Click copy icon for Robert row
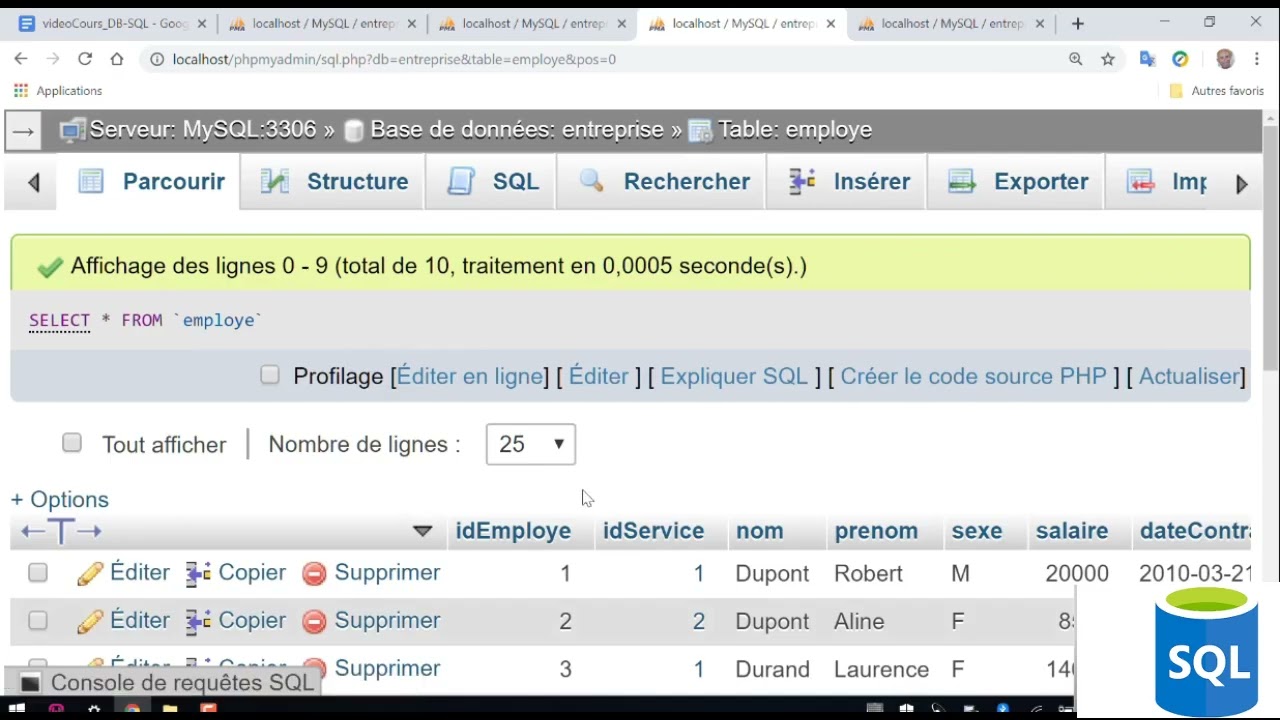This screenshot has height=720, width=1280. [x=198, y=573]
